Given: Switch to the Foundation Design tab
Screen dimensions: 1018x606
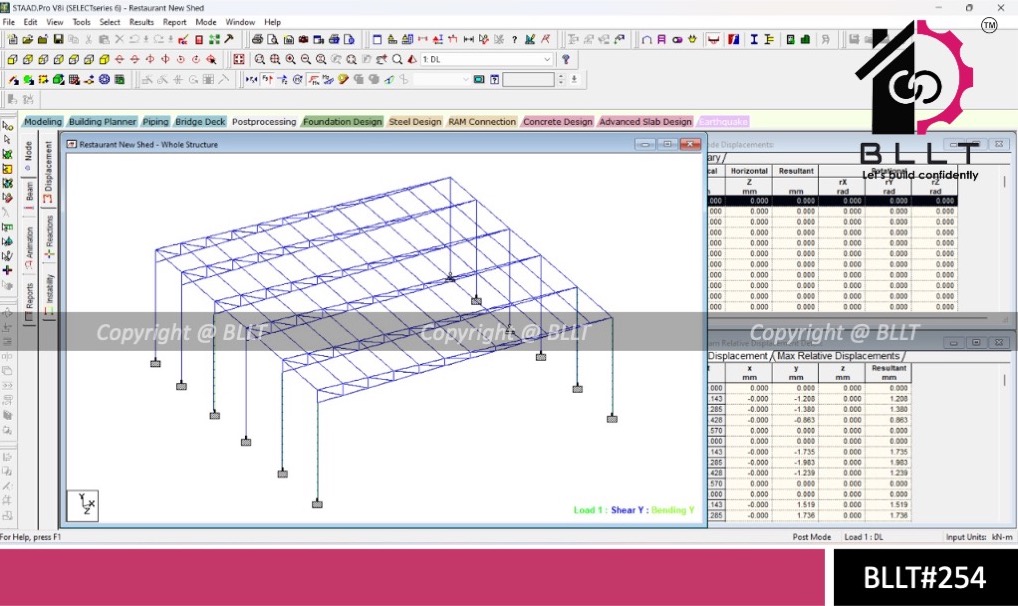Looking at the screenshot, I should pos(342,121).
